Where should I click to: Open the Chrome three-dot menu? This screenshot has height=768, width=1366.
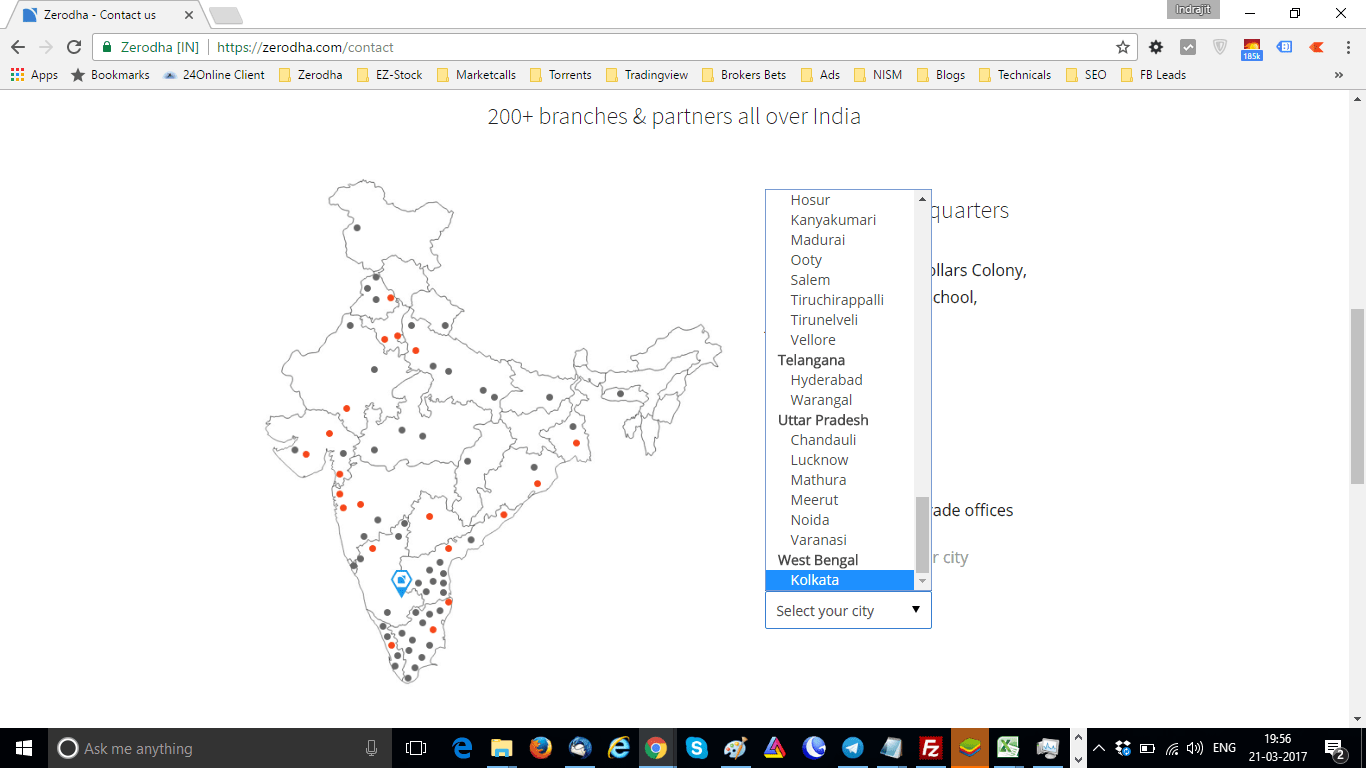(x=1346, y=47)
